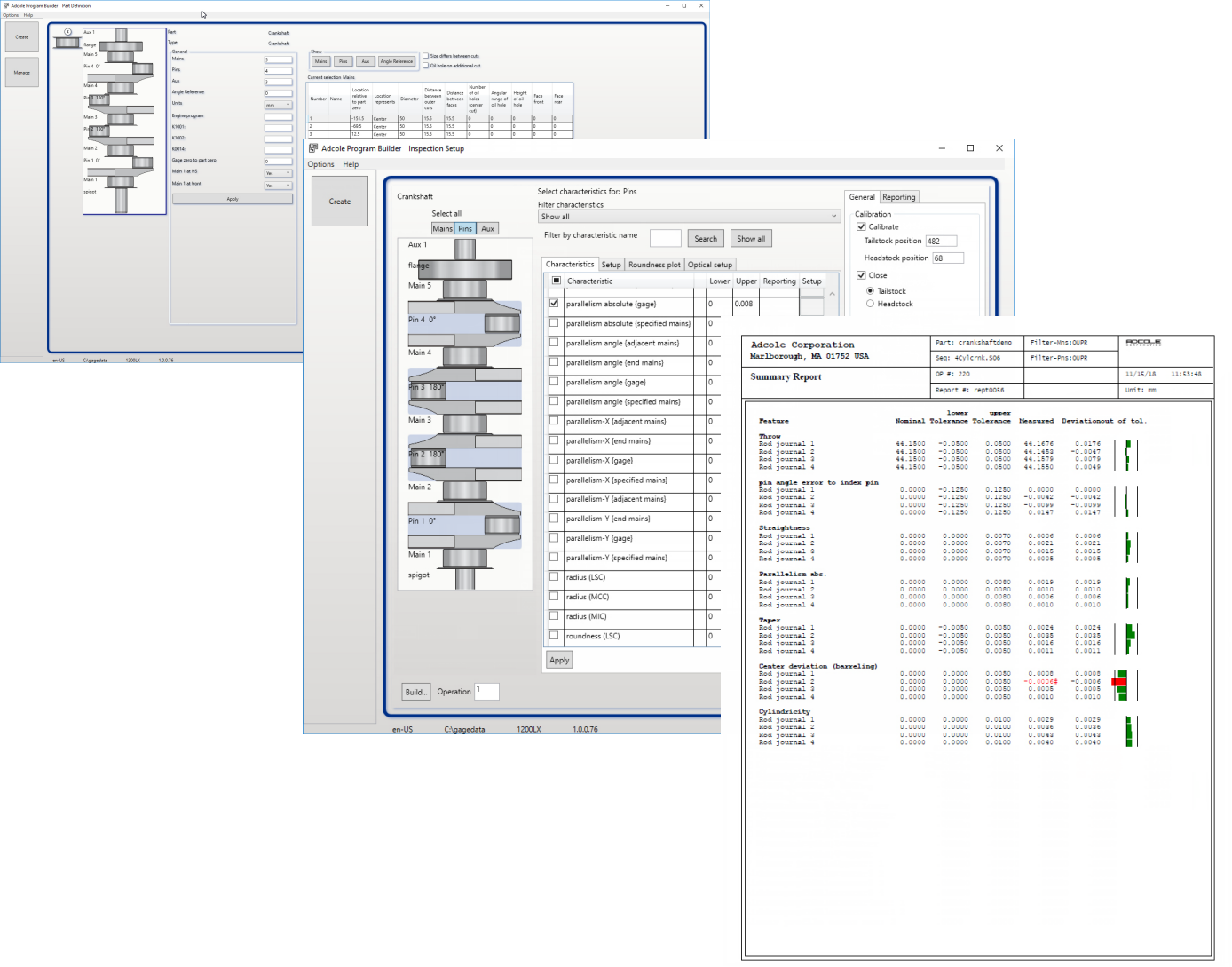The height and width of the screenshot is (967, 1232).
Task: Check parallelism angle (adjacent mains)
Action: 554,342
